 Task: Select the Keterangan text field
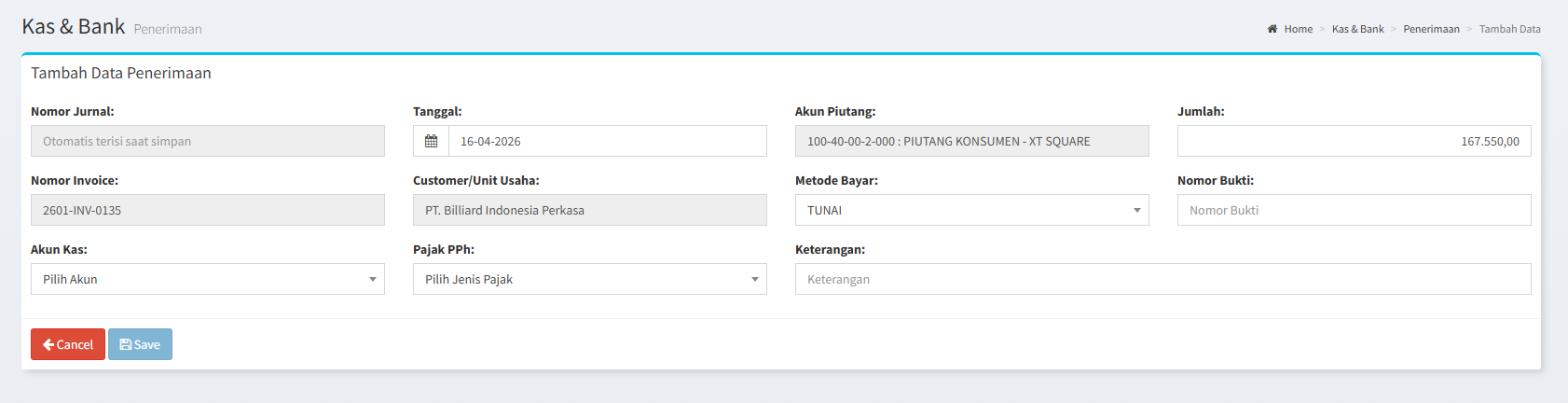tap(1162, 280)
